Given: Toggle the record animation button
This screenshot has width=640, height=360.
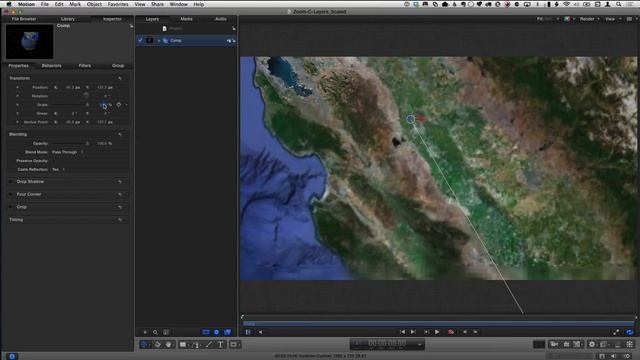Looking at the screenshot, I should coord(451,332).
